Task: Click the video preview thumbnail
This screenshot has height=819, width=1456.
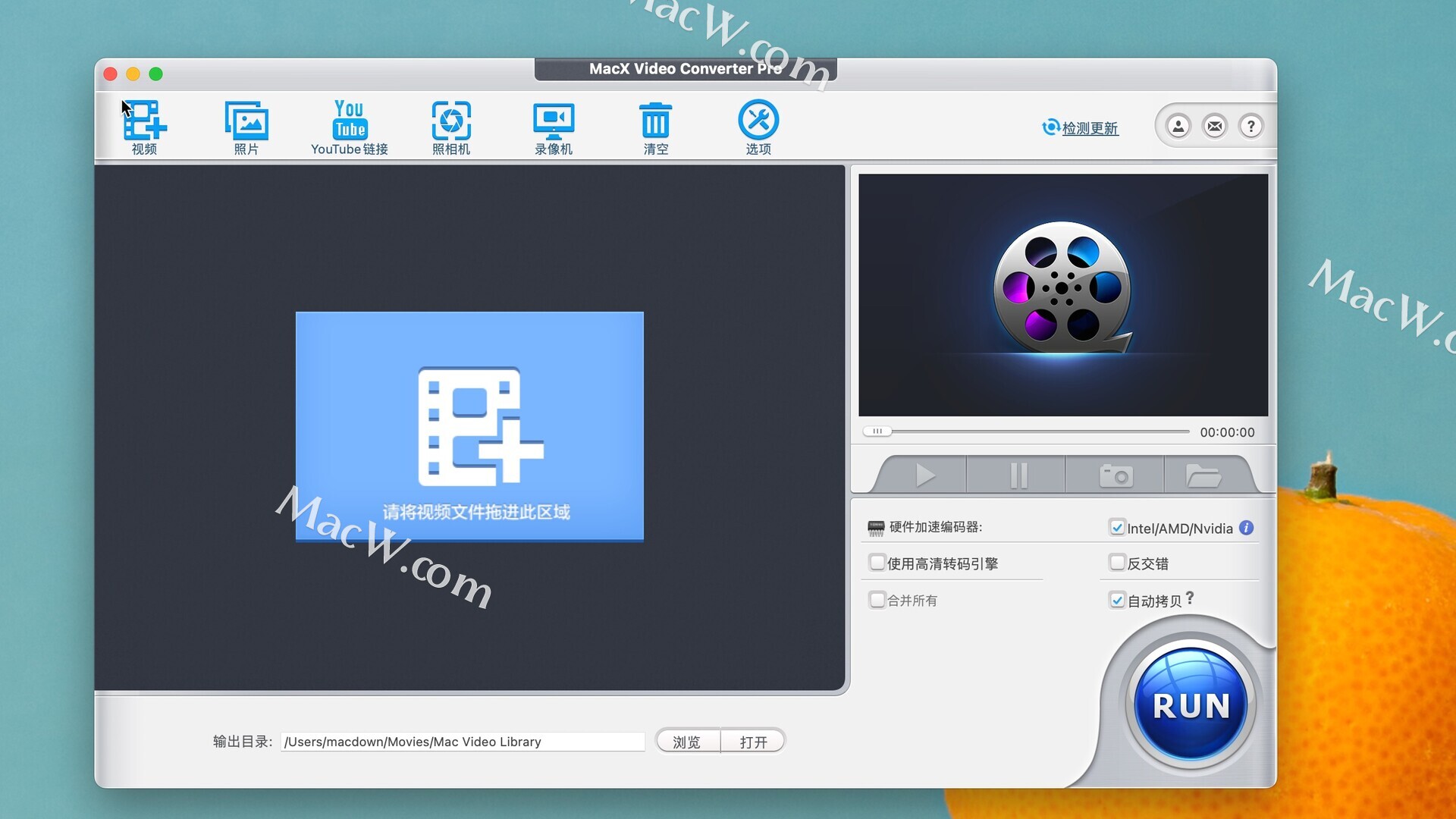Action: pyautogui.click(x=1063, y=295)
